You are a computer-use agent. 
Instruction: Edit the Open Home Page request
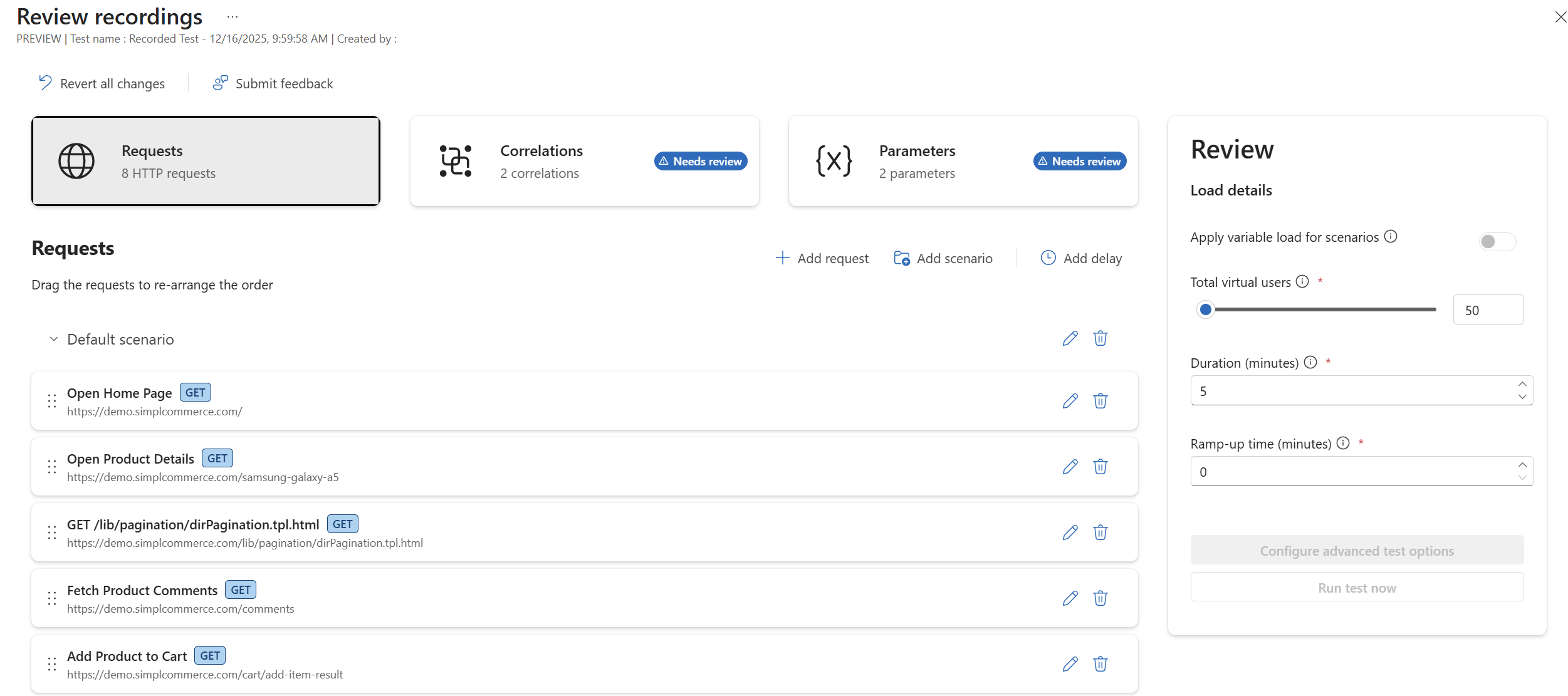(x=1070, y=401)
